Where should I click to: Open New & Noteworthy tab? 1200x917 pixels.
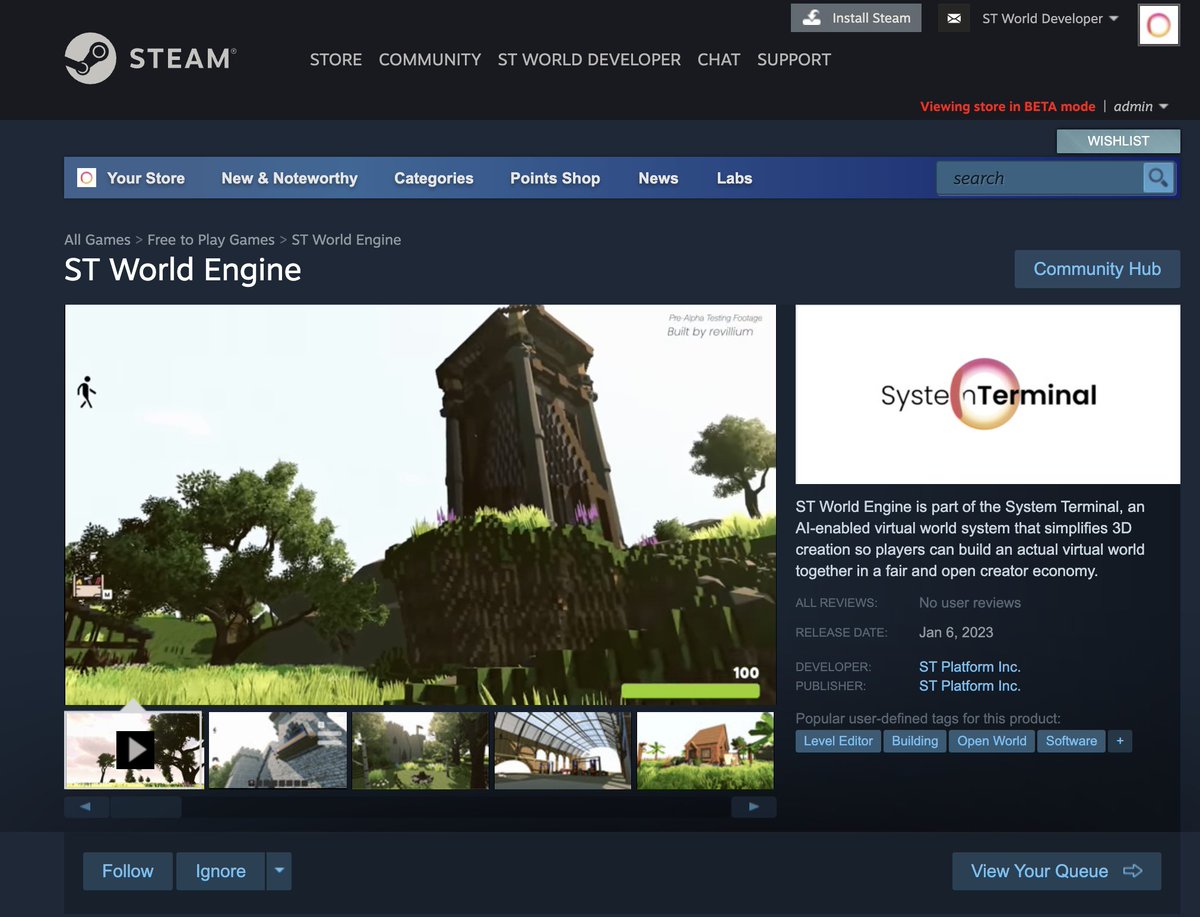289,178
